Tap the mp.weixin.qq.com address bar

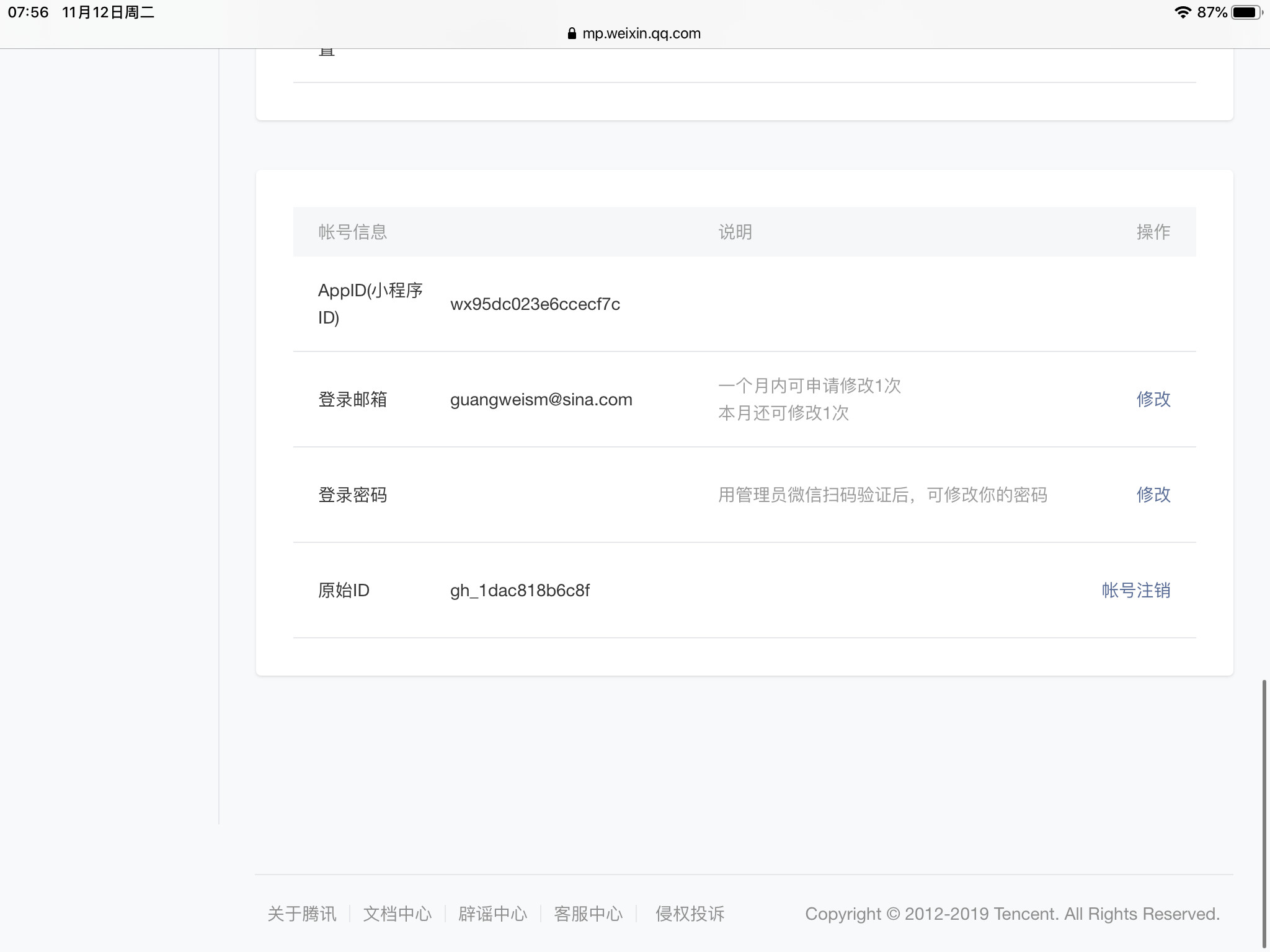[641, 33]
